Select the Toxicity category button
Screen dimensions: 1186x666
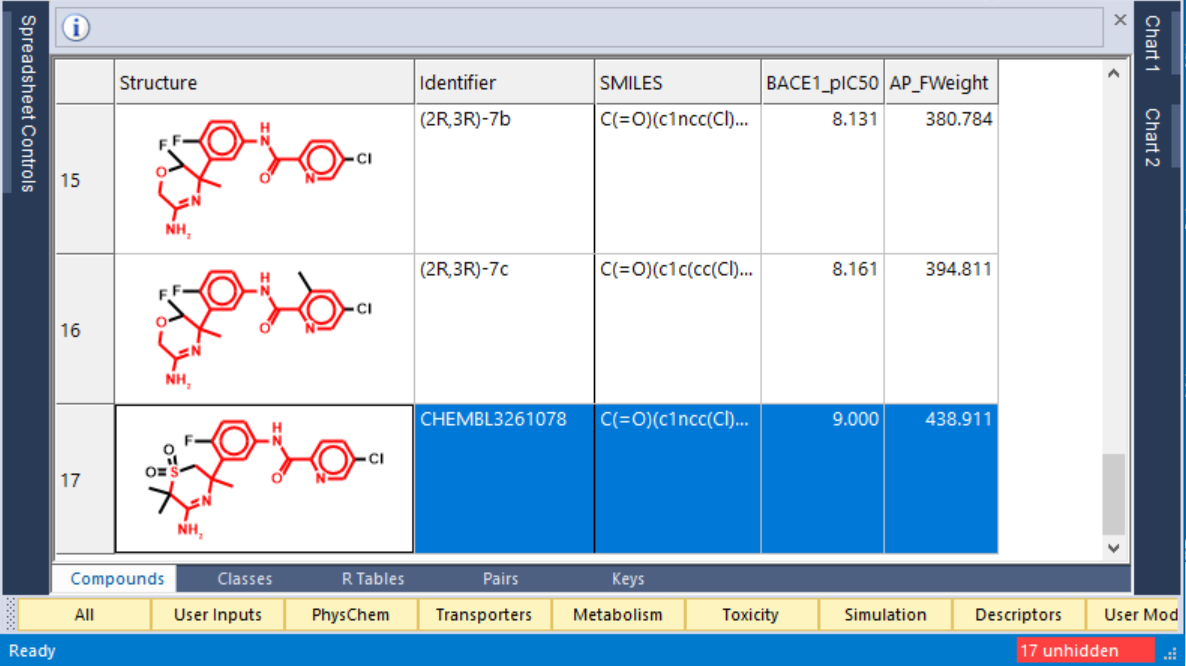point(751,615)
